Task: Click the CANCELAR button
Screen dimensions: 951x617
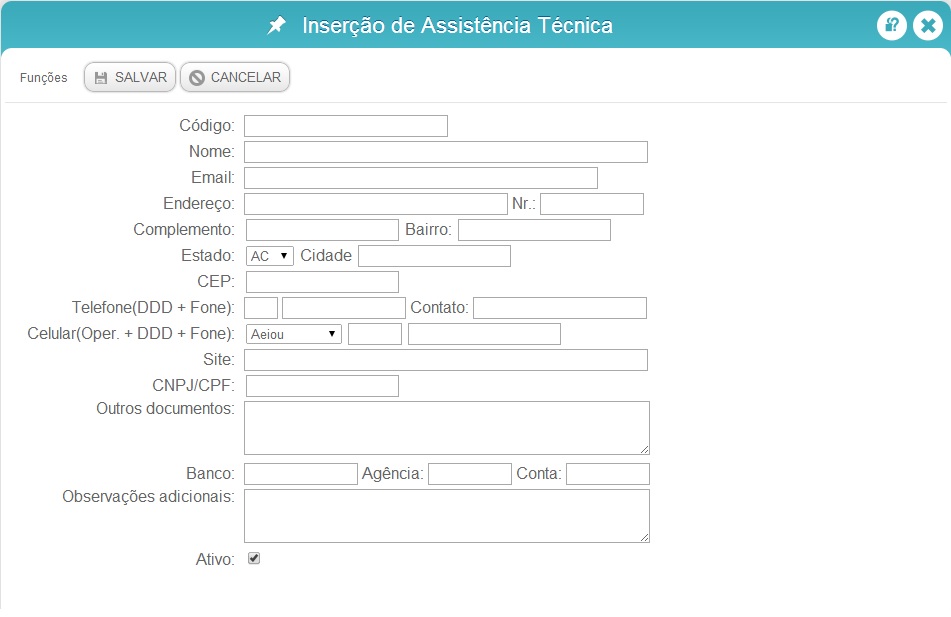Action: (235, 77)
